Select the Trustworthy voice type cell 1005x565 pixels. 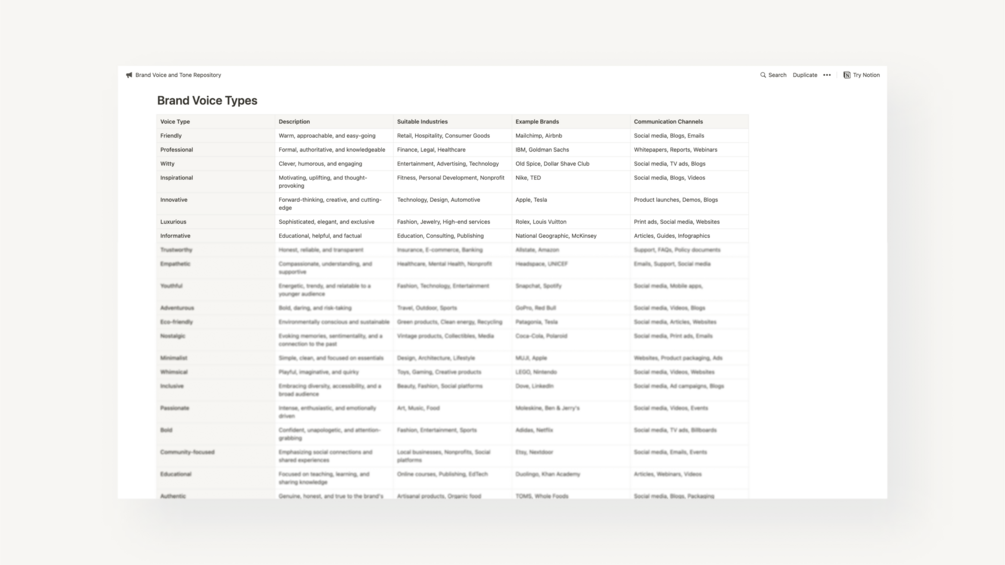point(216,250)
